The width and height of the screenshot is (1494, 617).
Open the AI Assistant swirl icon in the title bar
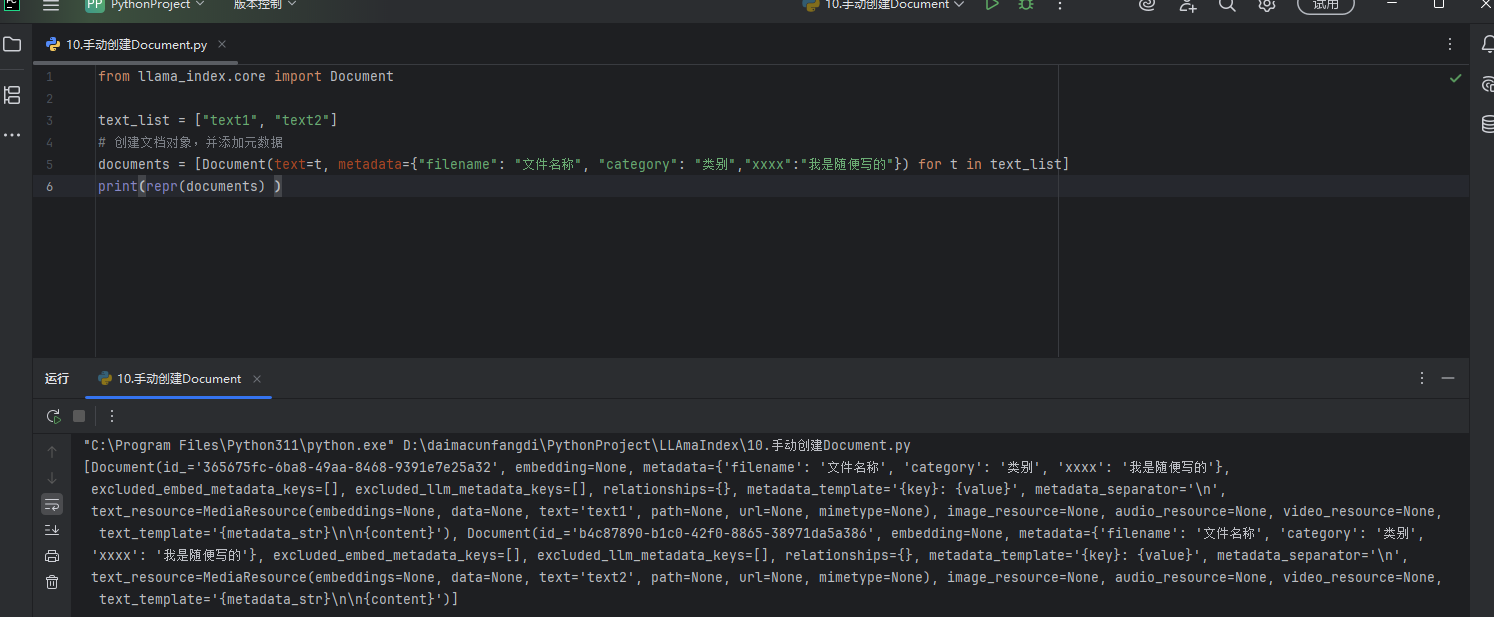(x=1148, y=5)
